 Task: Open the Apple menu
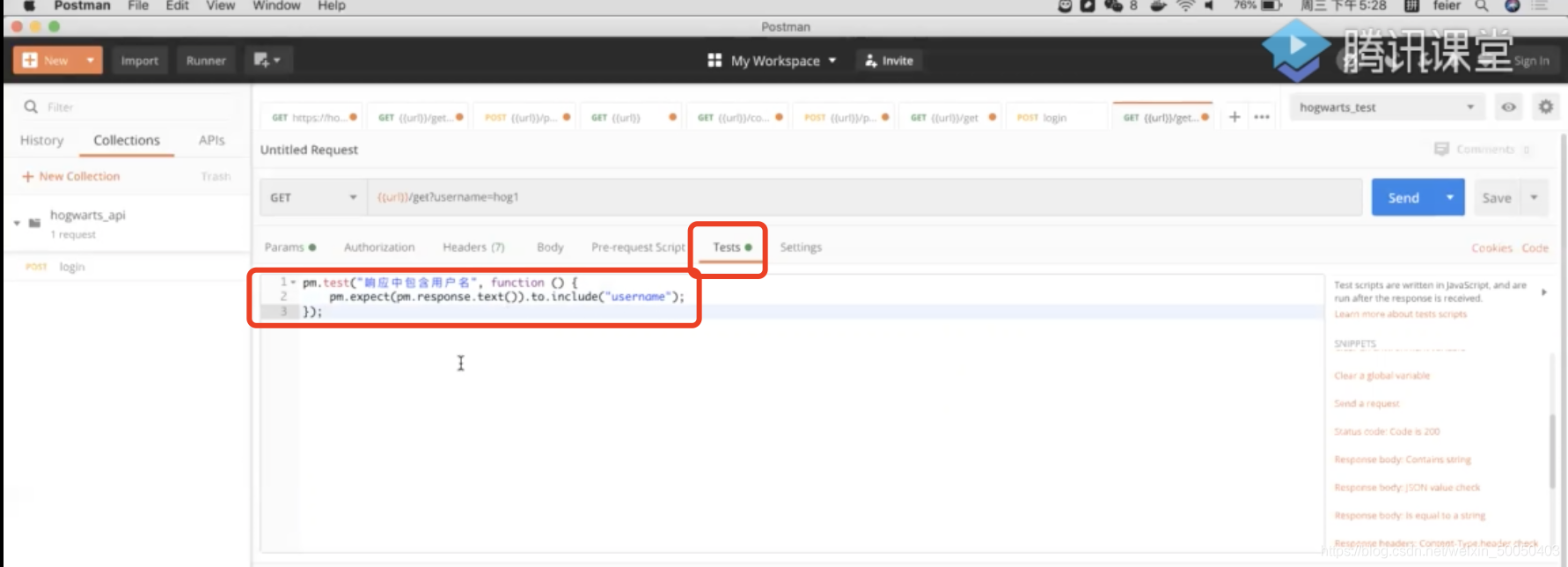click(x=29, y=5)
